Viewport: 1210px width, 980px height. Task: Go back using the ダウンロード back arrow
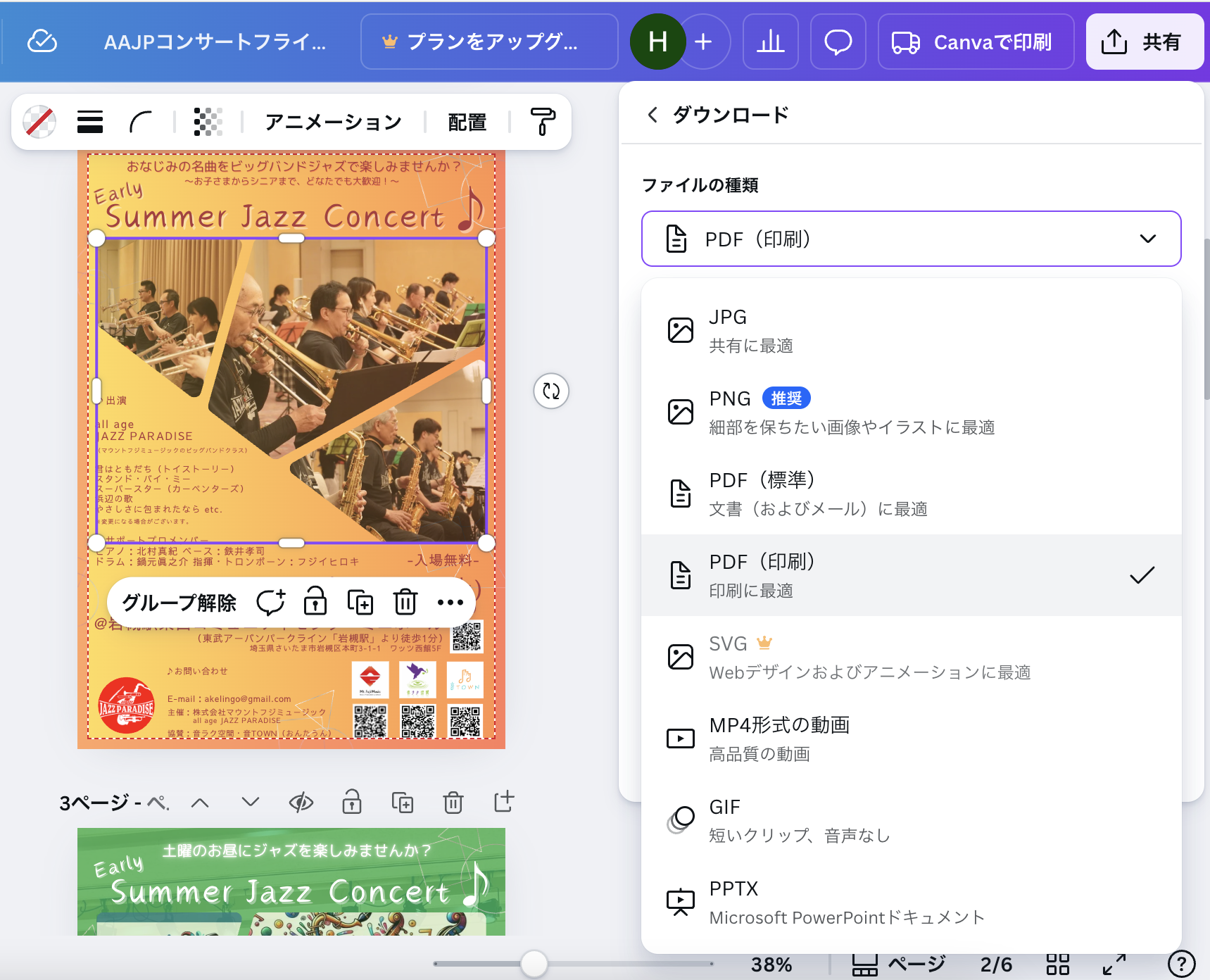(653, 115)
